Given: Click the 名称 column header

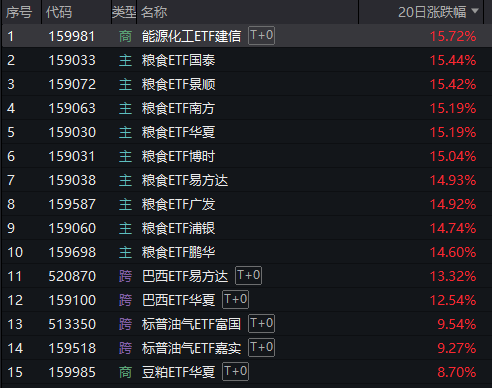Looking at the screenshot, I should [154, 12].
